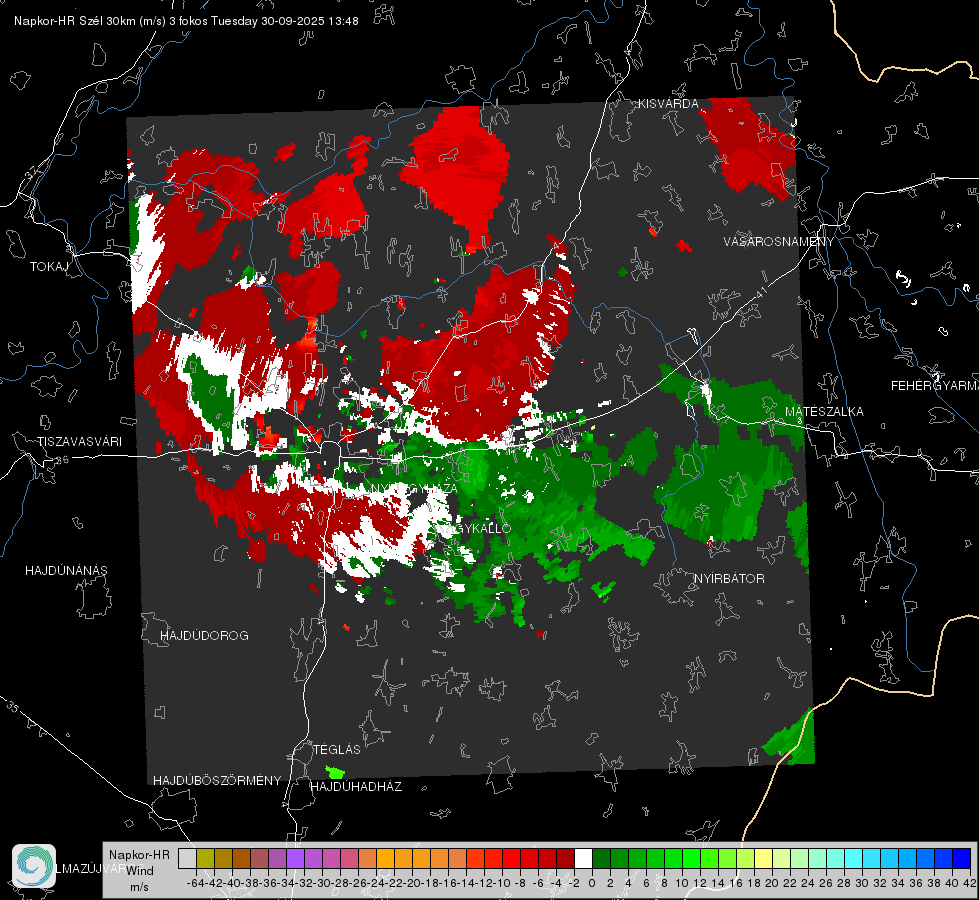Select the yellow swatch in the wind legend
The height and width of the screenshot is (900, 979).
tap(764, 858)
